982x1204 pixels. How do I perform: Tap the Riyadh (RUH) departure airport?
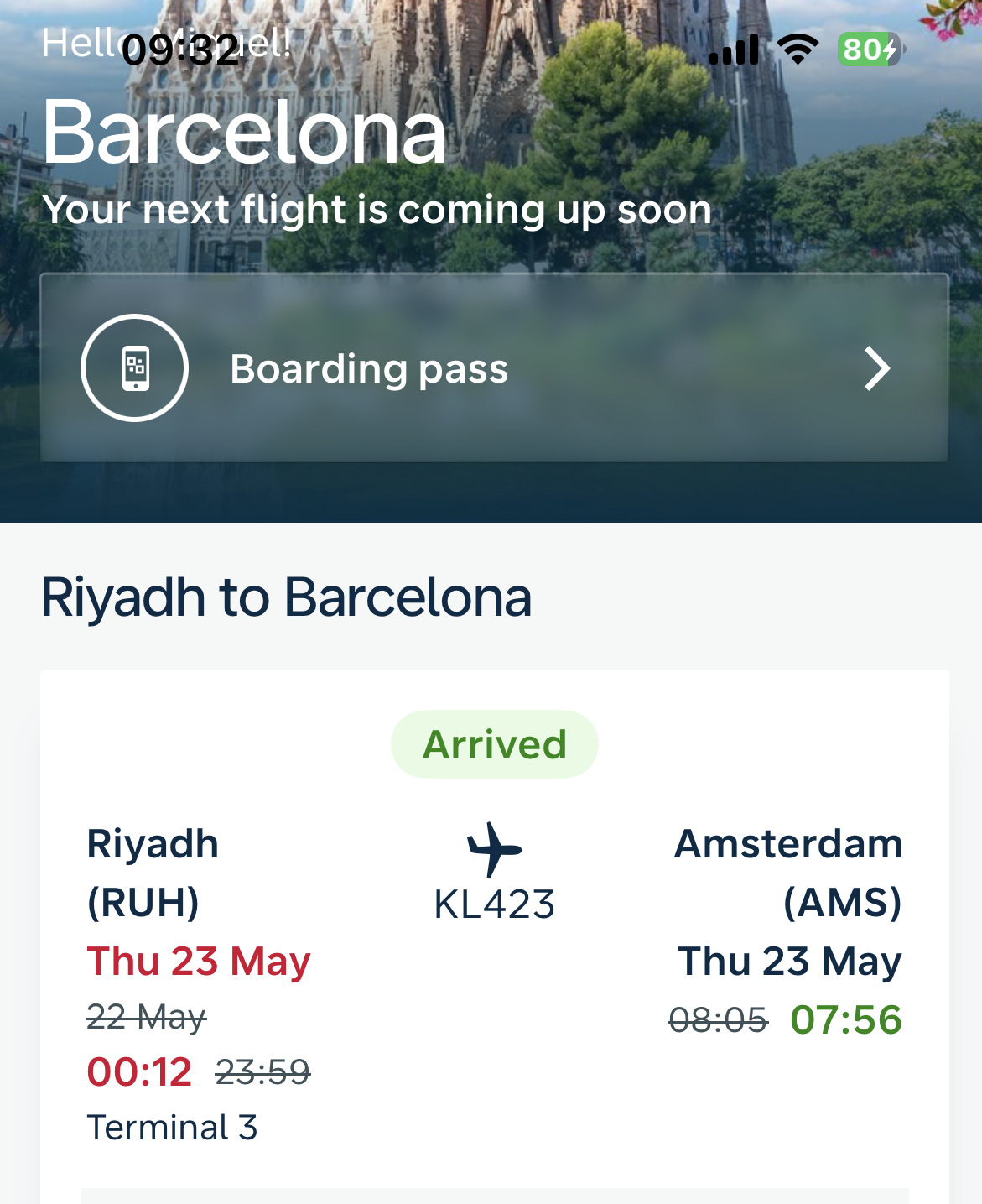click(153, 873)
